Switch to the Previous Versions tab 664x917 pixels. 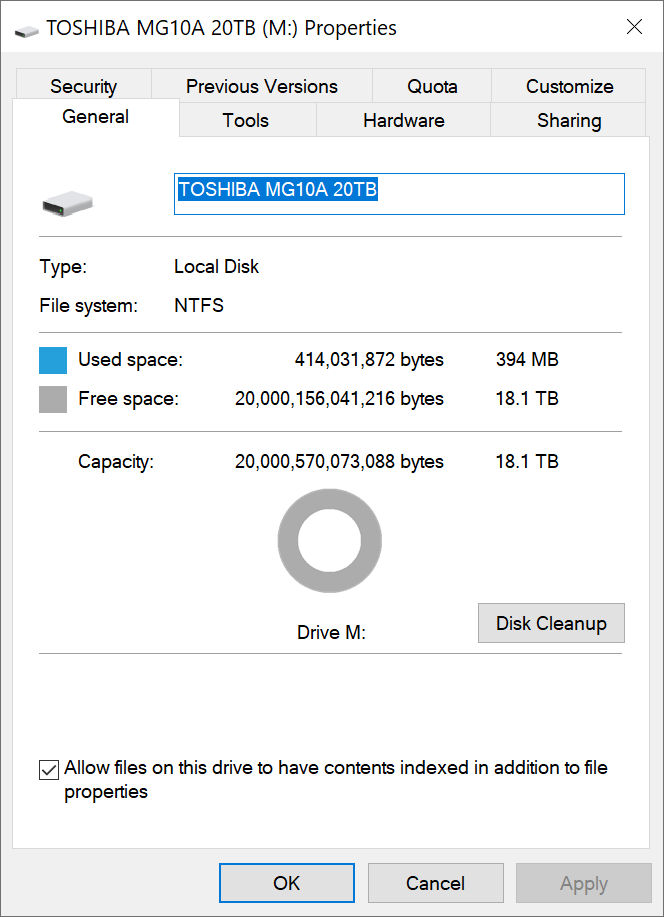pyautogui.click(x=261, y=86)
